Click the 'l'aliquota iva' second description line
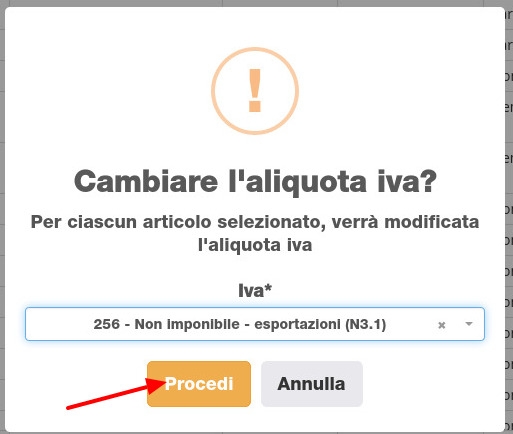513x434 pixels. tap(255, 245)
